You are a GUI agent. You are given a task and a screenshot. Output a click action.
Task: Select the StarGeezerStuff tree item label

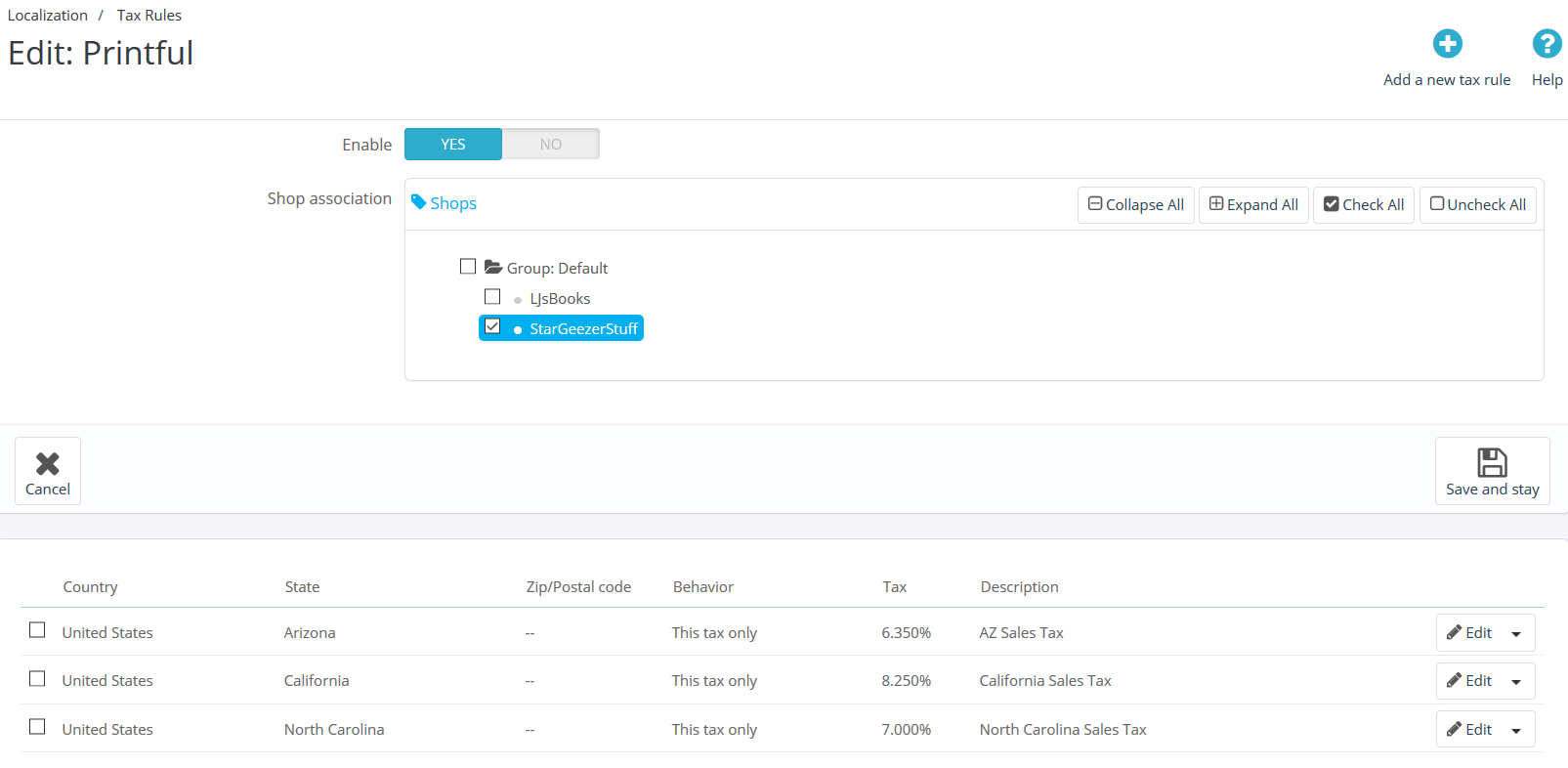pyautogui.click(x=583, y=329)
